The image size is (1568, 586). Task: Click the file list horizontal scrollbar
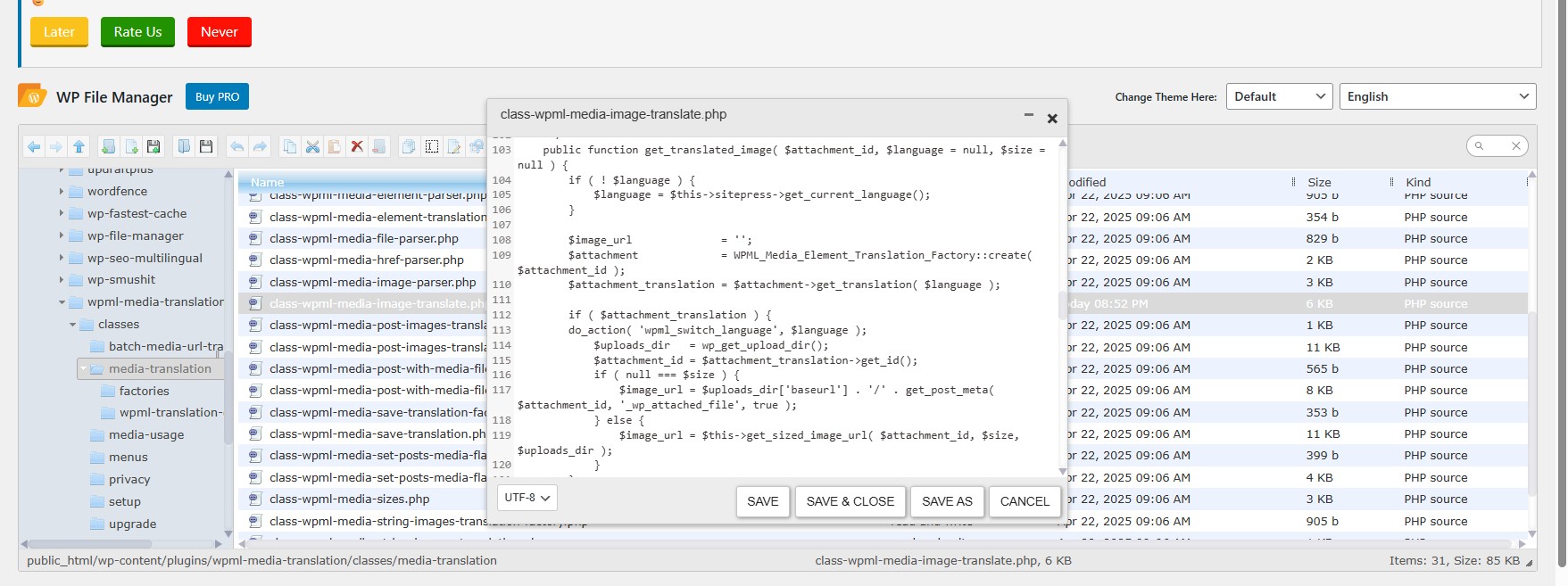(x=879, y=542)
